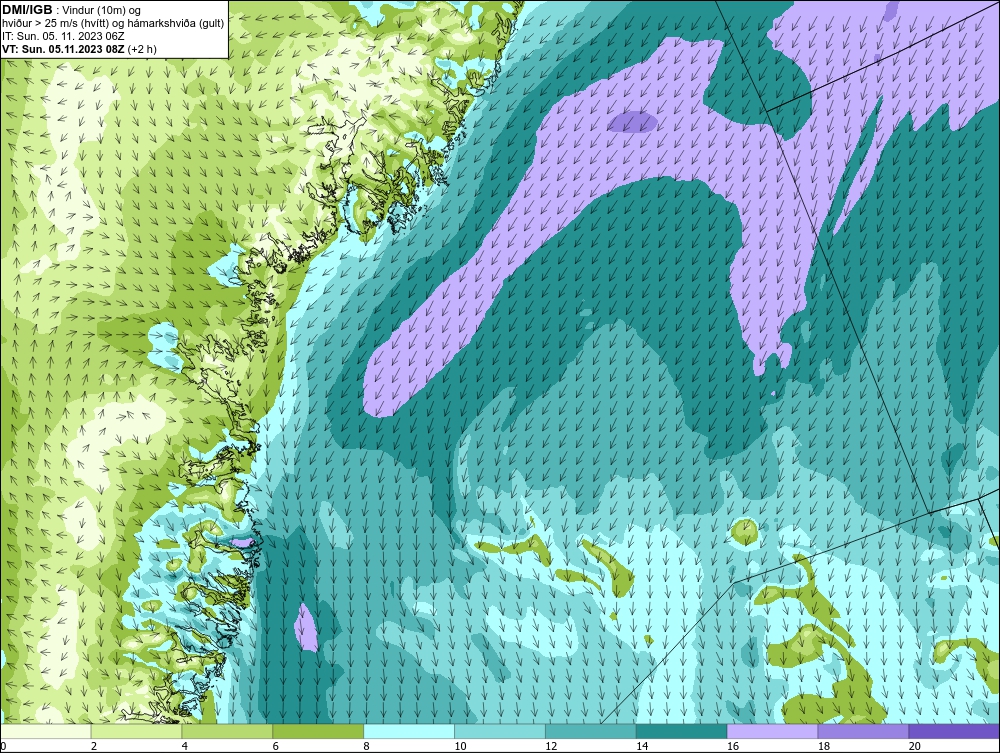
Task: Click the 10–12 m/s turquoise legend swatch
Action: tap(500, 731)
